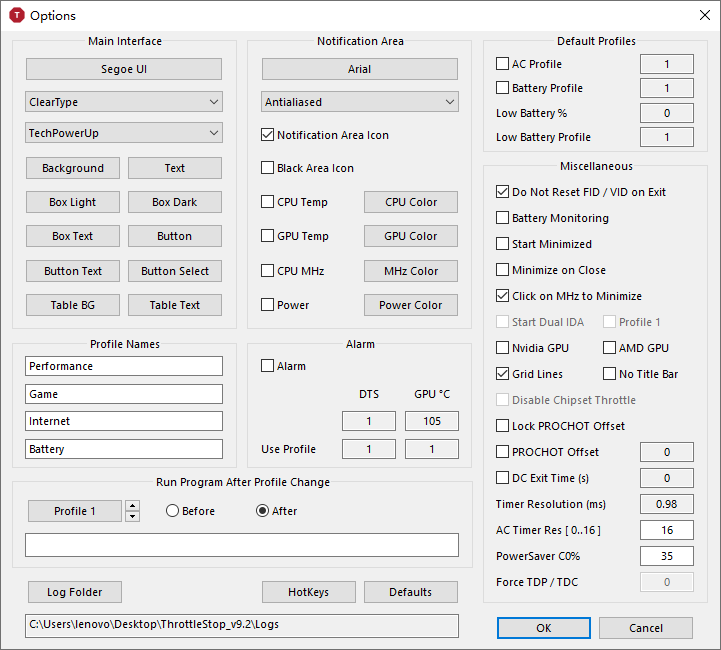
Task: Click the Profile 1 spinner arrows
Action: click(132, 511)
